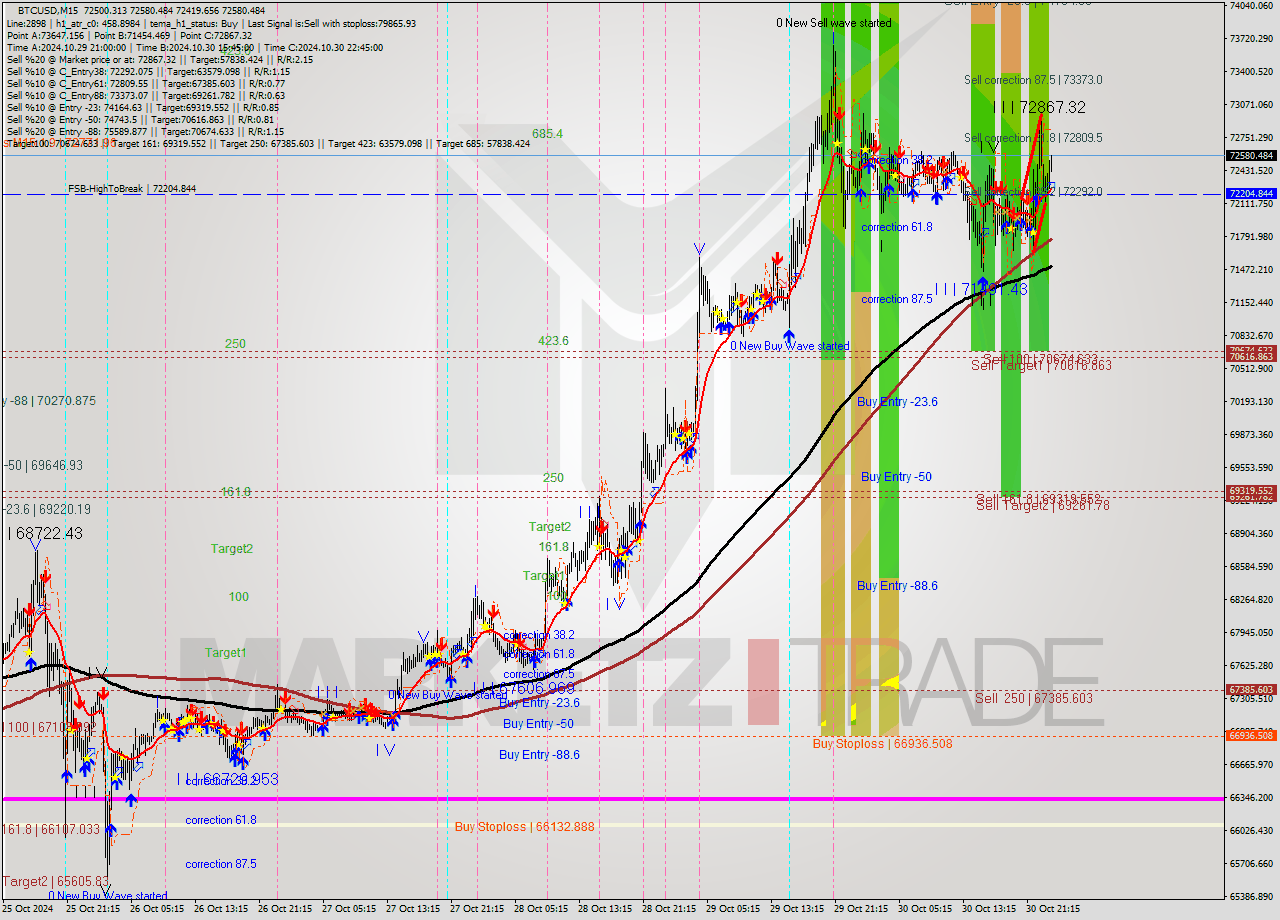1280x920 pixels.
Task: Click the 'Sell 250 | 67385.603' label
Action: (1034, 698)
